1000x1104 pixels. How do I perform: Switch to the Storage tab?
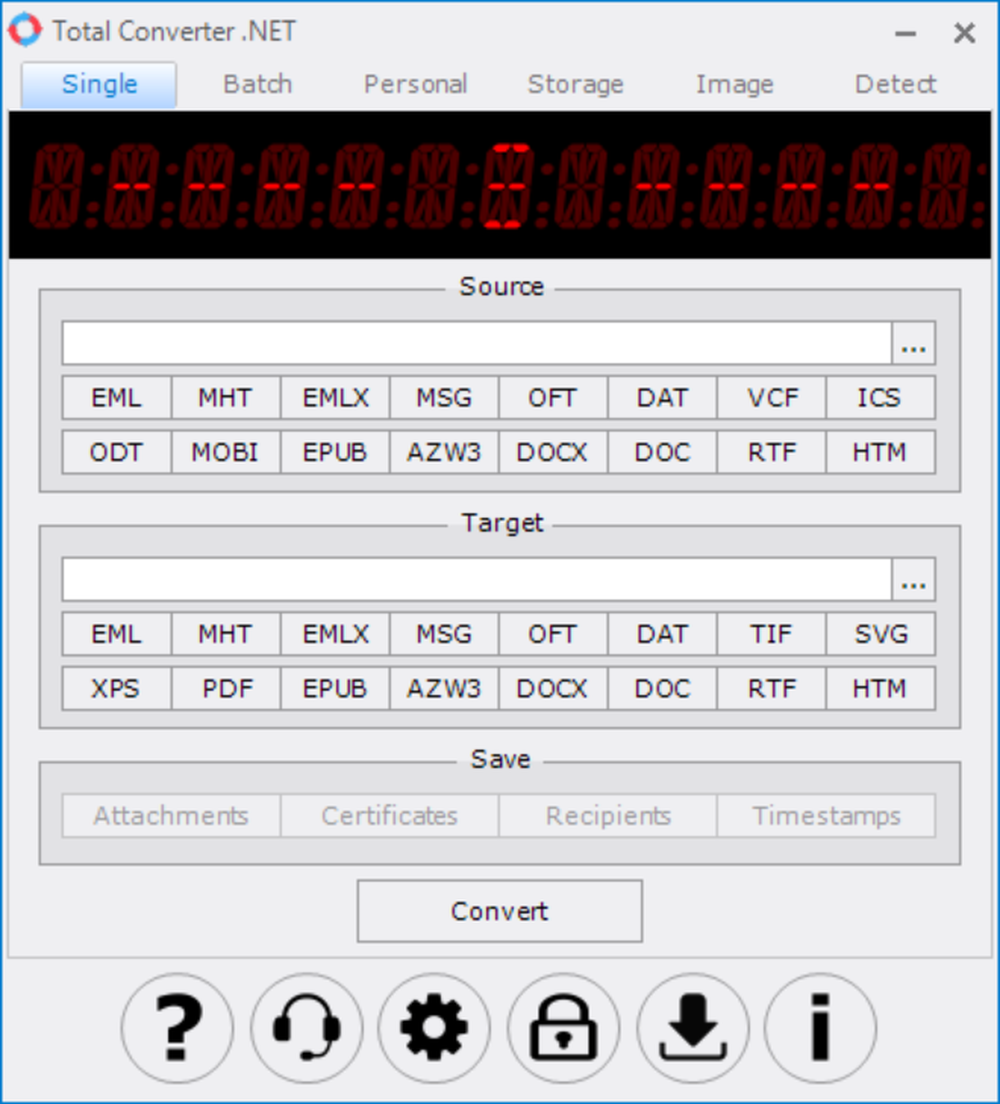(x=575, y=84)
